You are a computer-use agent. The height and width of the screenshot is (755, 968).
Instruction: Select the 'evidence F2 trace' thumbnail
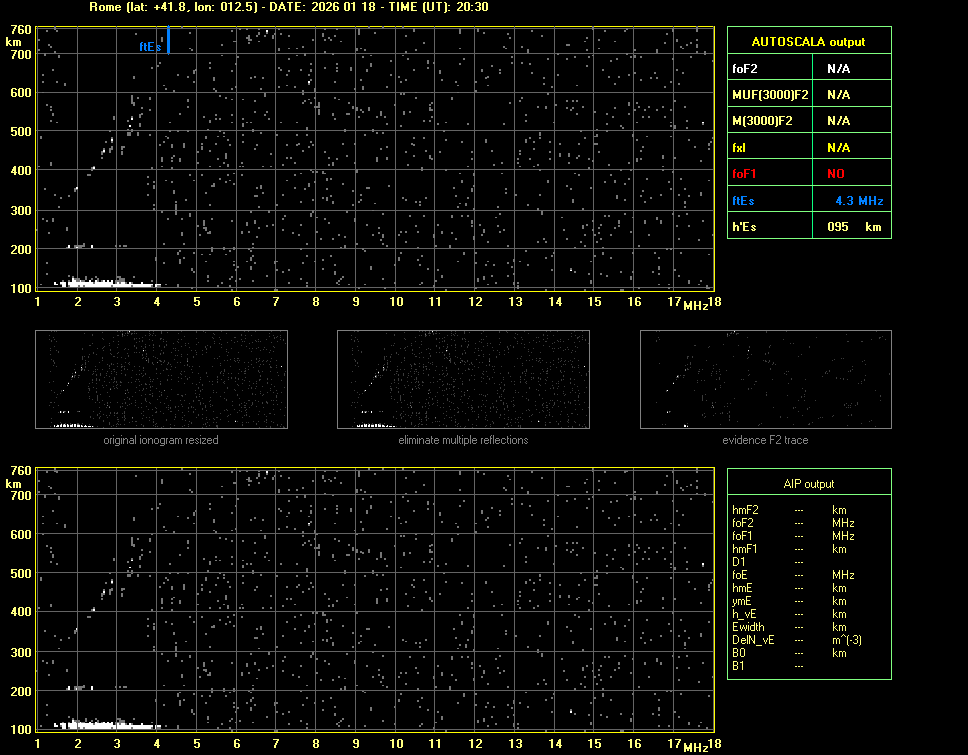click(x=765, y=380)
